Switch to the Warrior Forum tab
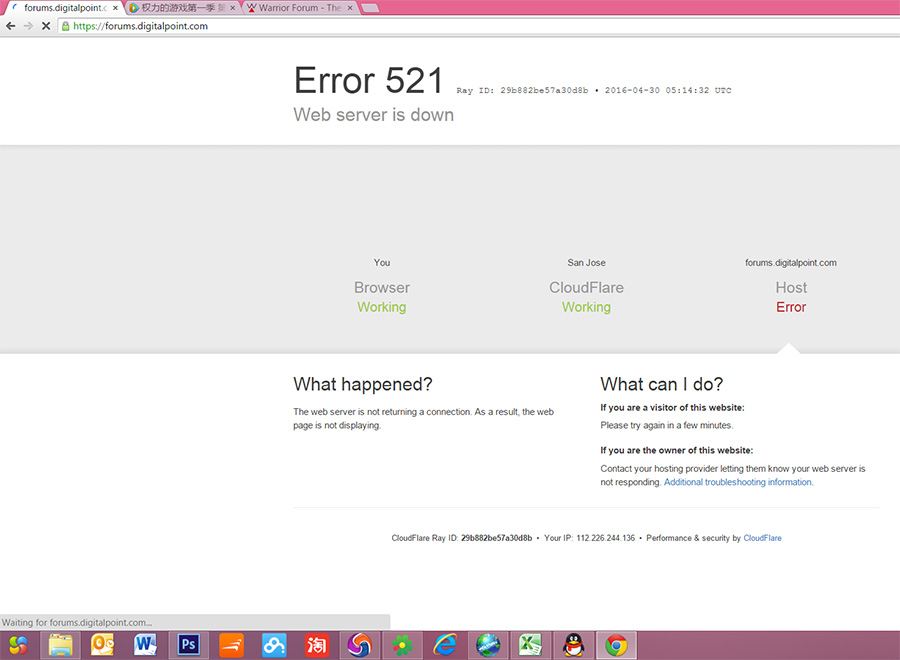 [x=300, y=8]
